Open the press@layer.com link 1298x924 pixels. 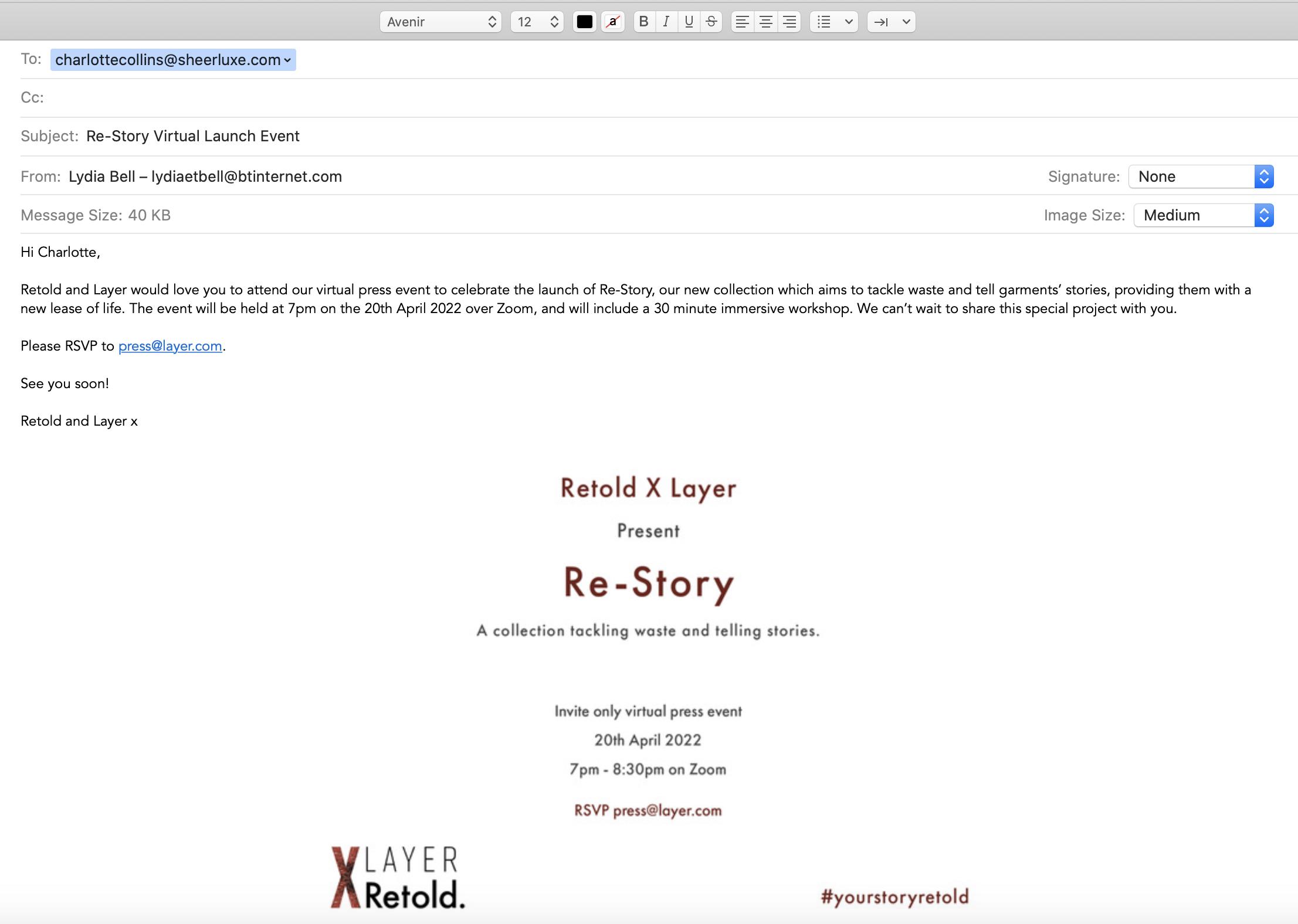(x=170, y=346)
